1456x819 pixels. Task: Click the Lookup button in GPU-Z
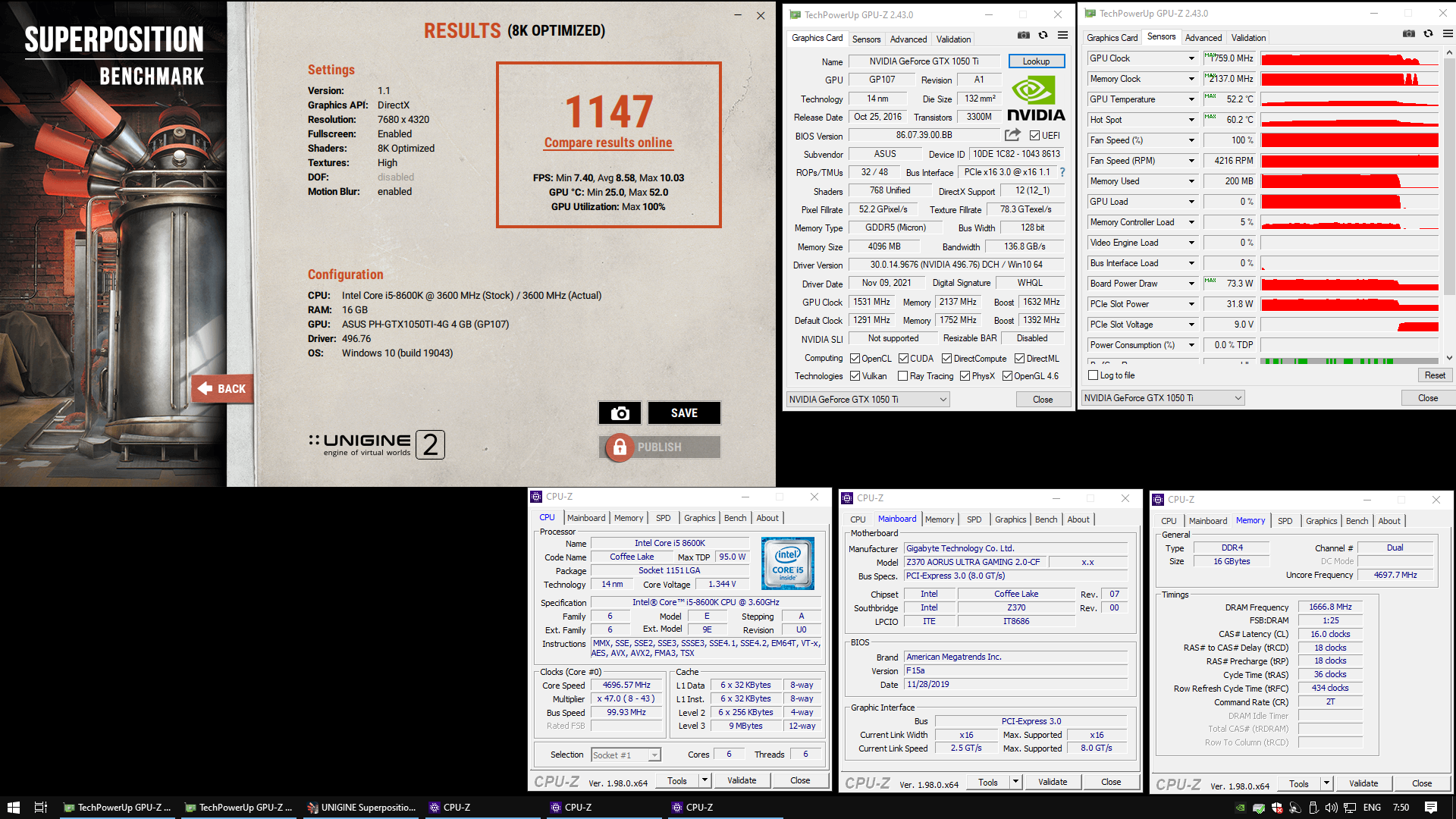(x=1036, y=61)
